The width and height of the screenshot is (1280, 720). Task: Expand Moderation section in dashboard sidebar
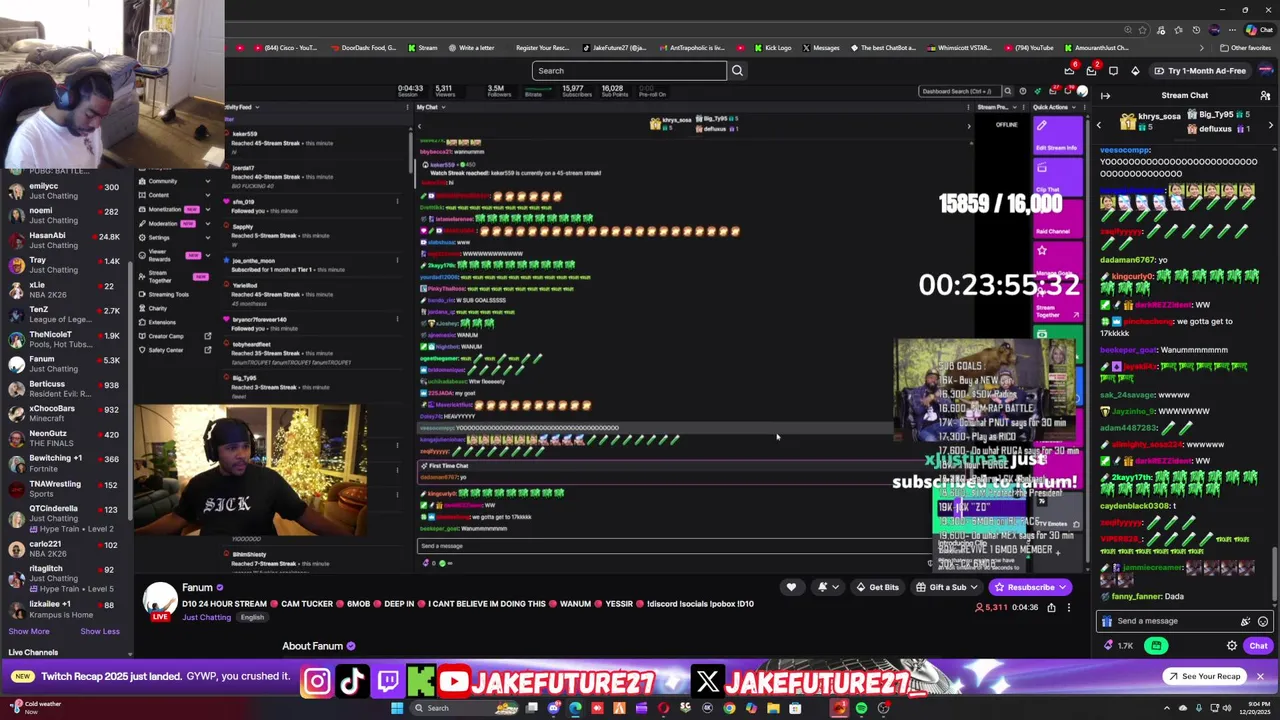207,223
